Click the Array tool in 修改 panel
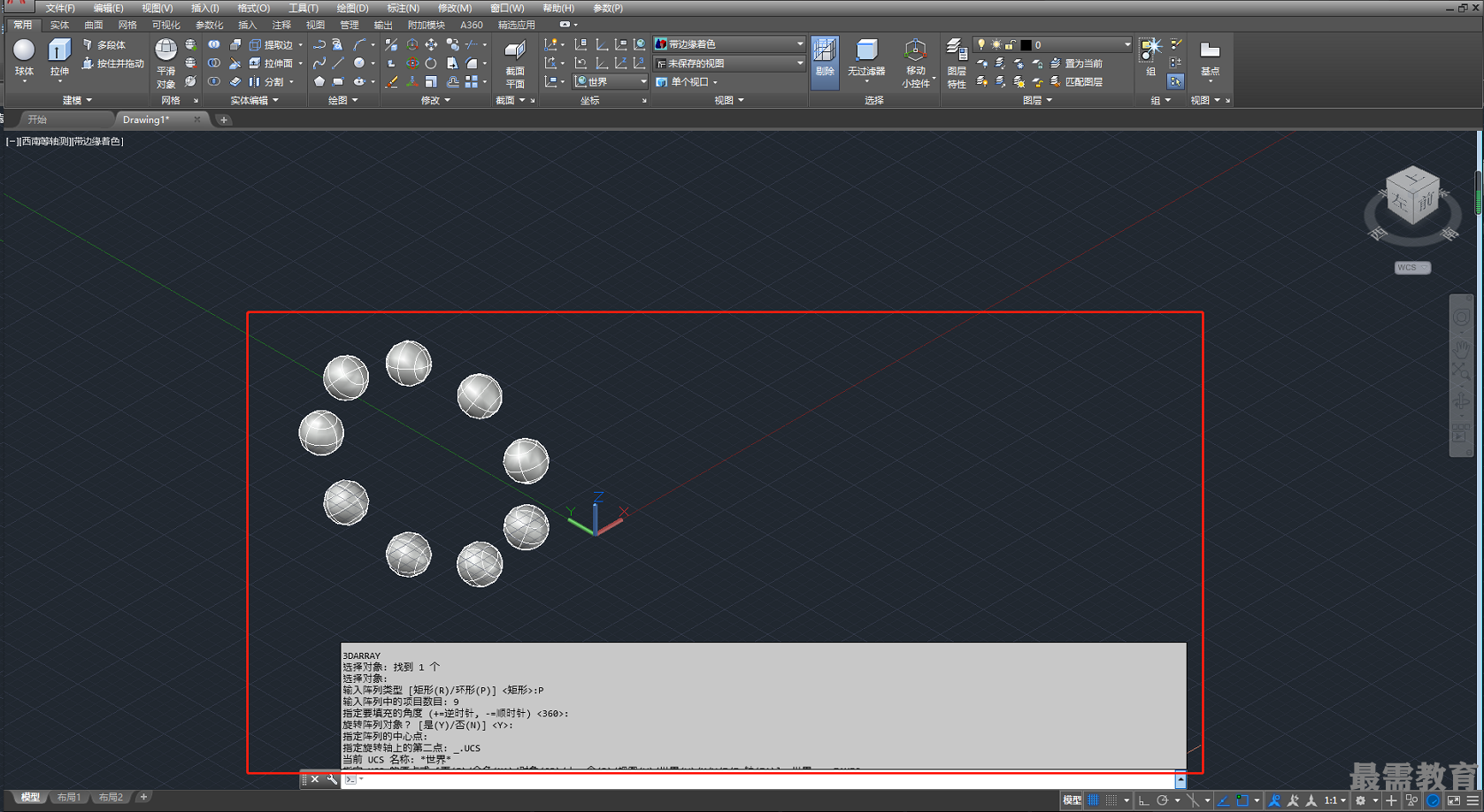This screenshot has height=812, width=1484. pyautogui.click(x=472, y=81)
